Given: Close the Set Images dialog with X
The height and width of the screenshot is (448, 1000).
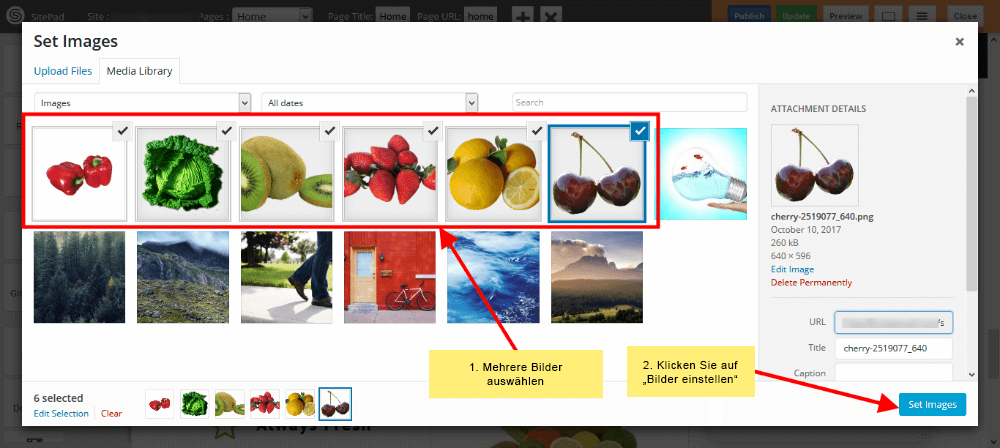Looking at the screenshot, I should (959, 42).
